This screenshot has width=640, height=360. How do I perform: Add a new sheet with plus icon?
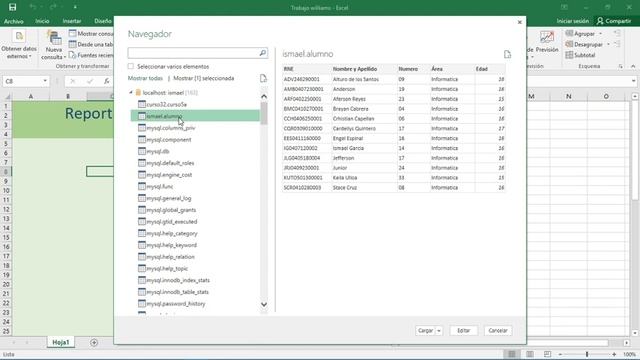(94, 342)
